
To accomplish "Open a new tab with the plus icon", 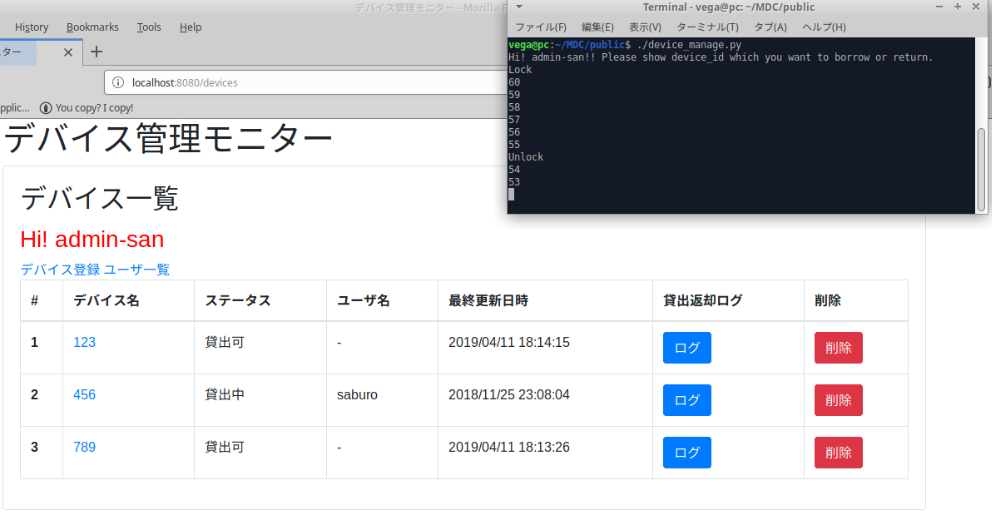I will [x=96, y=52].
